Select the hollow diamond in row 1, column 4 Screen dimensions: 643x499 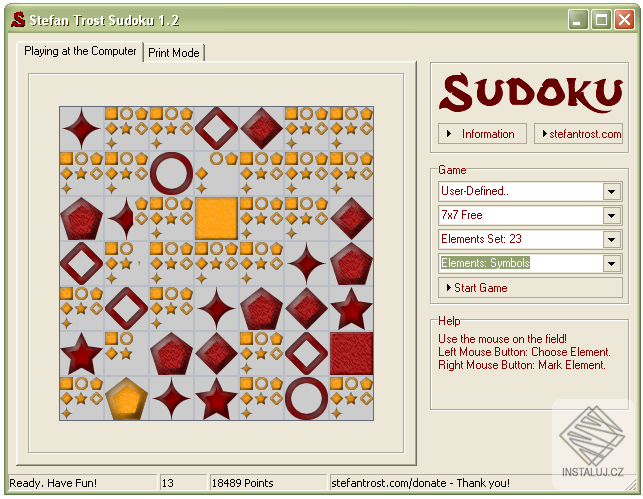pyautogui.click(x=217, y=128)
